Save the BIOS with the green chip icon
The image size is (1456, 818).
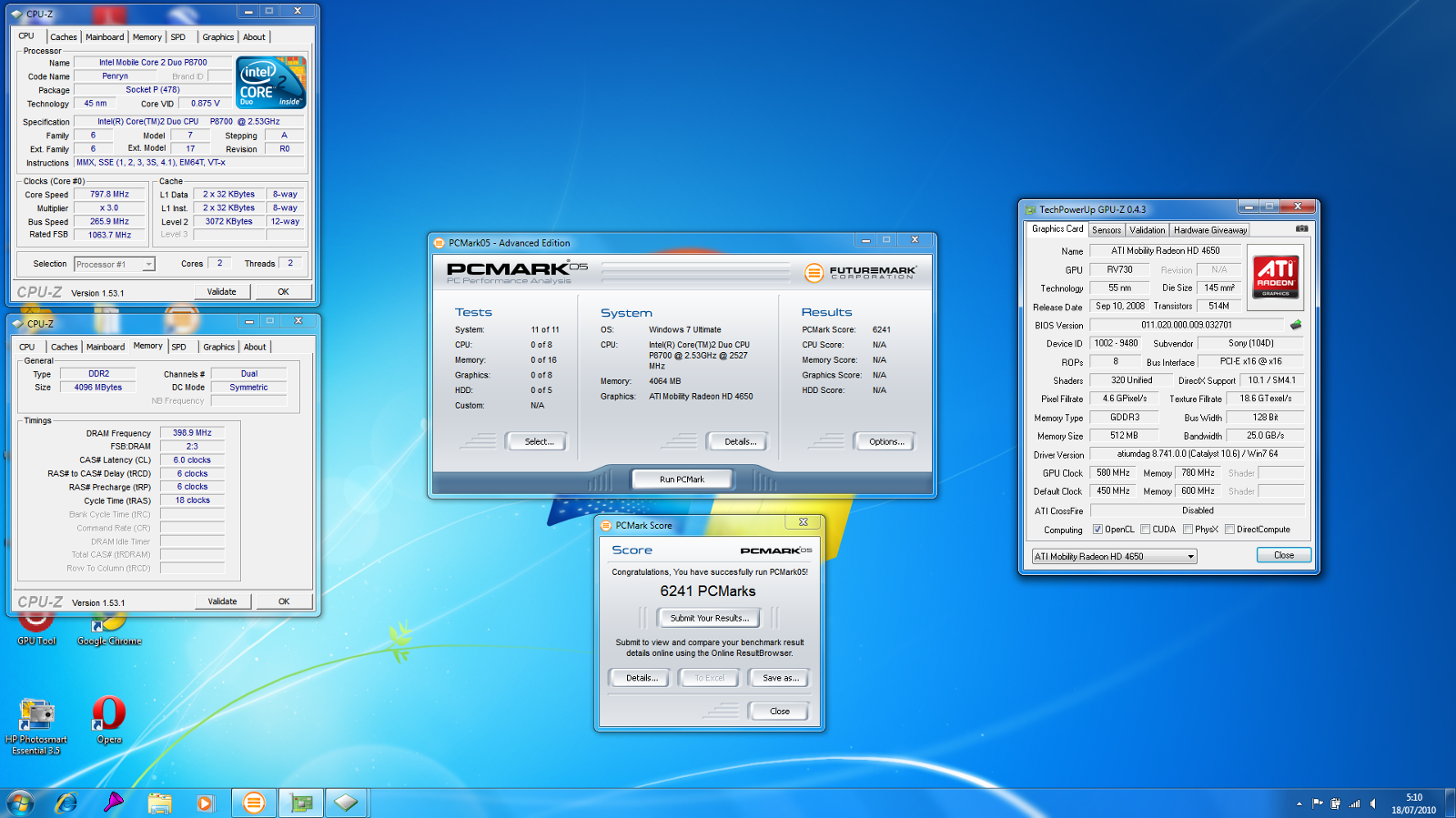[1296, 325]
